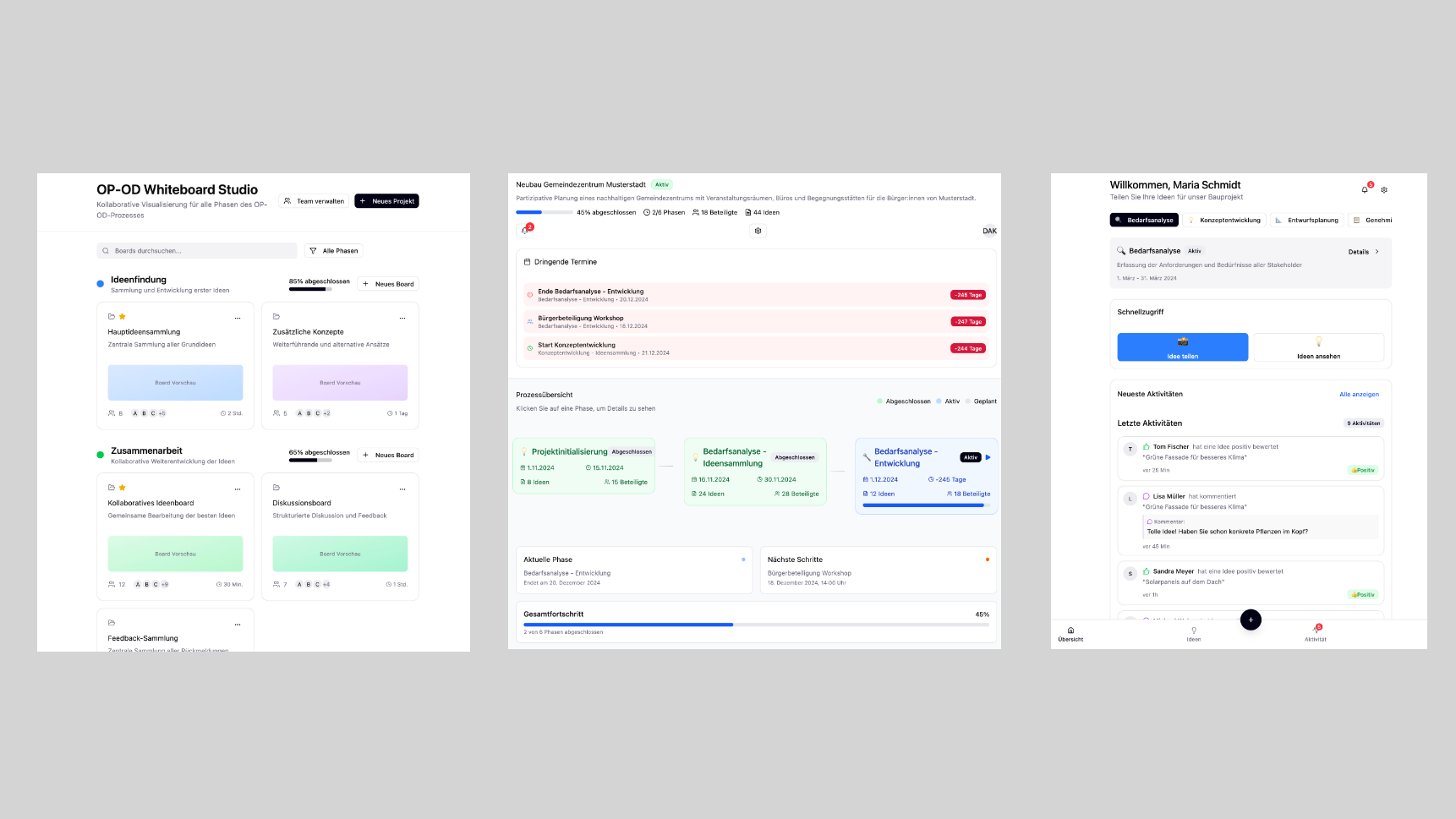The width and height of the screenshot is (1456, 819).
Task: Open settings gear in Gemeindezentrum panel
Action: (758, 231)
